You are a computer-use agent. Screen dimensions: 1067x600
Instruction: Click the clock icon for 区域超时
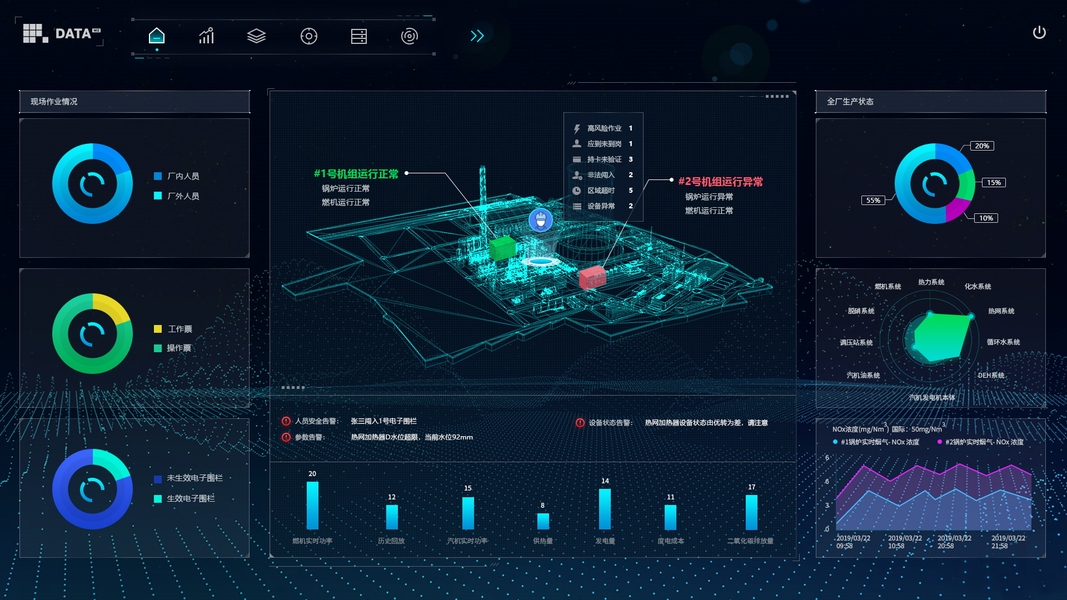(576, 190)
